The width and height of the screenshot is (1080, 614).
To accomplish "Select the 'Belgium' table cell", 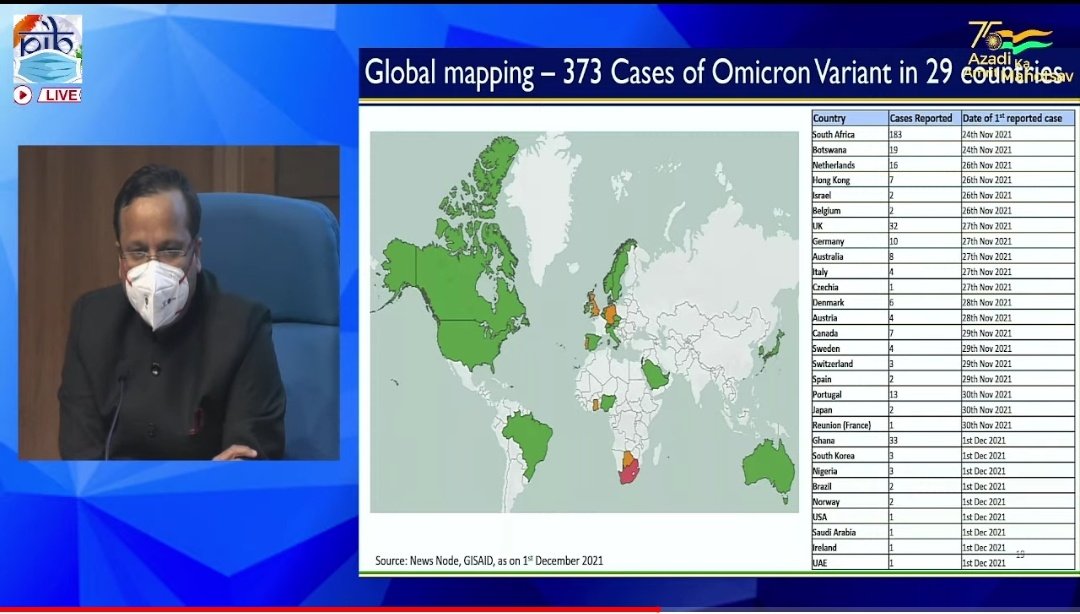I will click(850, 210).
